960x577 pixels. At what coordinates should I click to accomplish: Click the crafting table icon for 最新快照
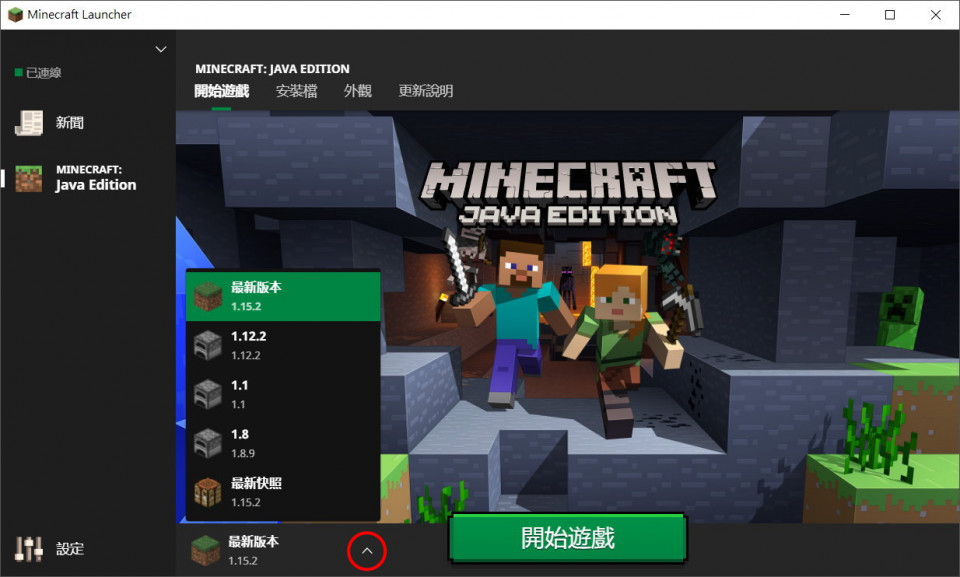(x=207, y=492)
